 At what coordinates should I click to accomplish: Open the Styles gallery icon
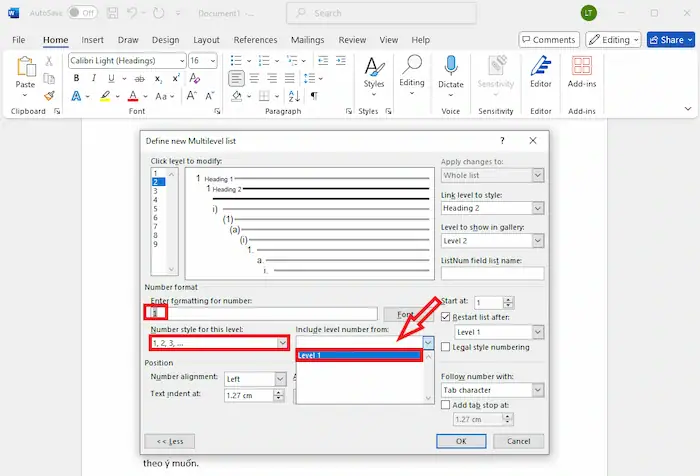tap(374, 67)
